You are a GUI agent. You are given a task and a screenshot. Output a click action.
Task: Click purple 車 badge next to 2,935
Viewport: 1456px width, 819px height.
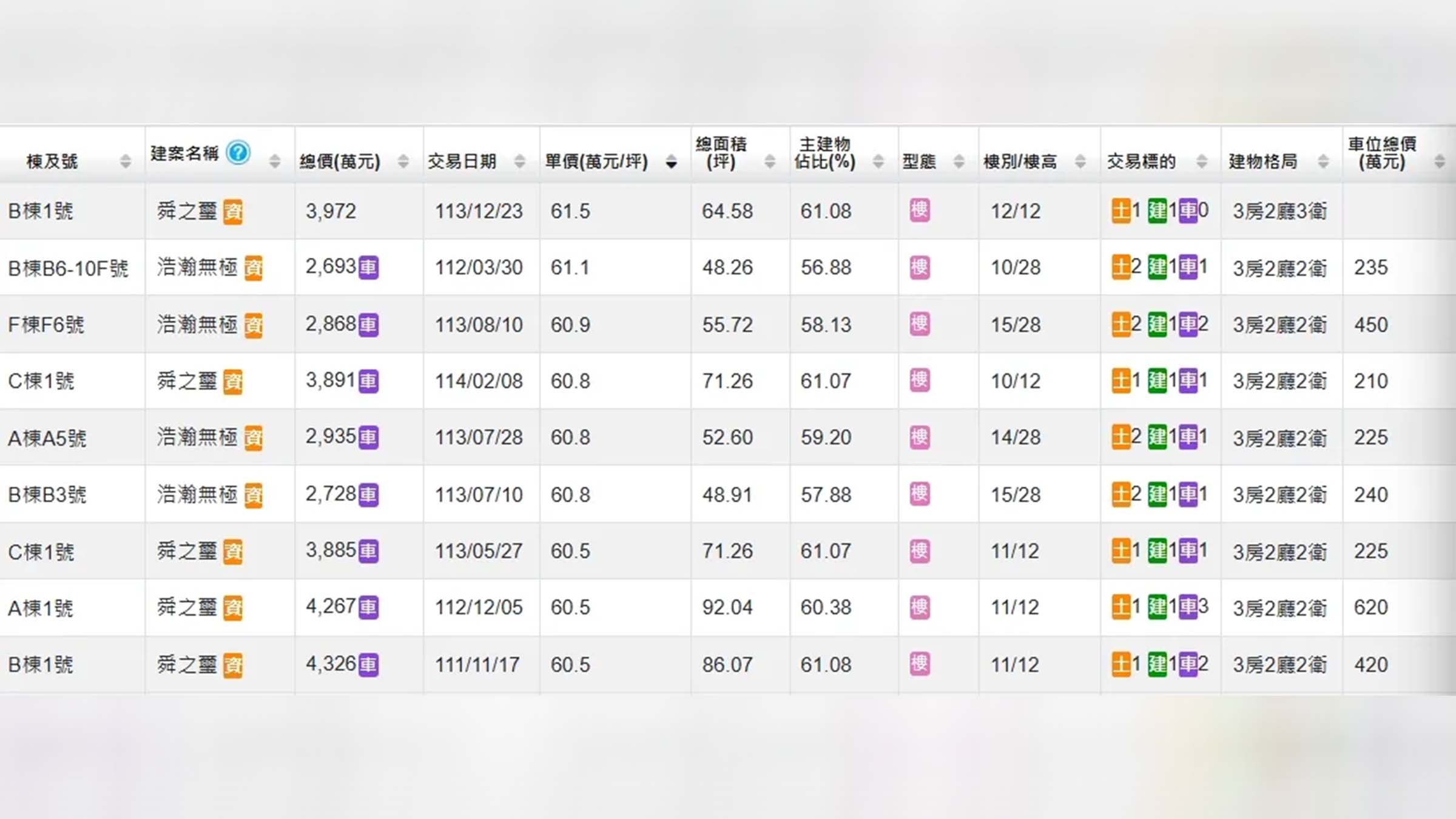368,437
